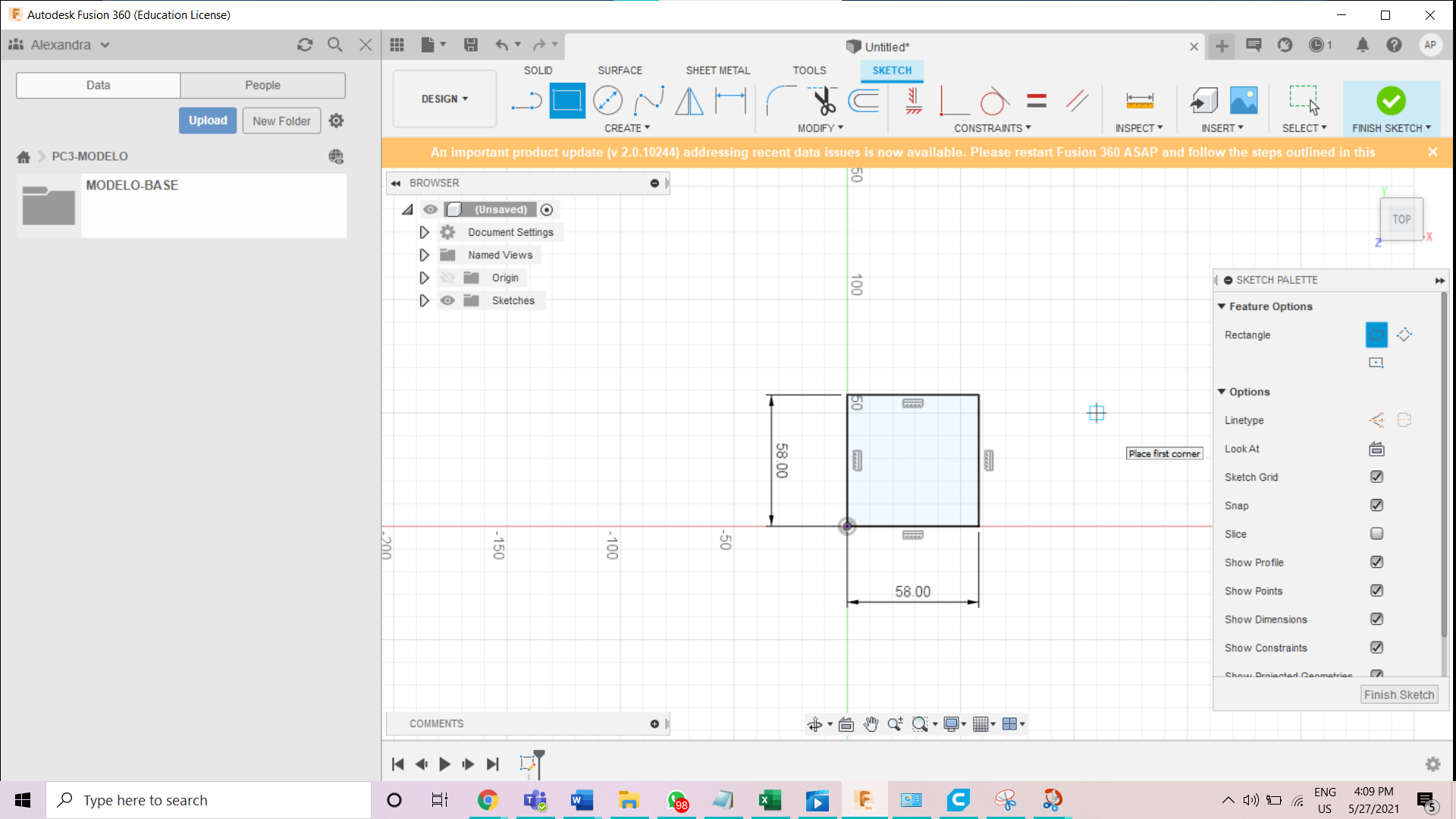Click Finish Sketch button in palette
Image resolution: width=1456 pixels, height=819 pixels.
point(1399,695)
